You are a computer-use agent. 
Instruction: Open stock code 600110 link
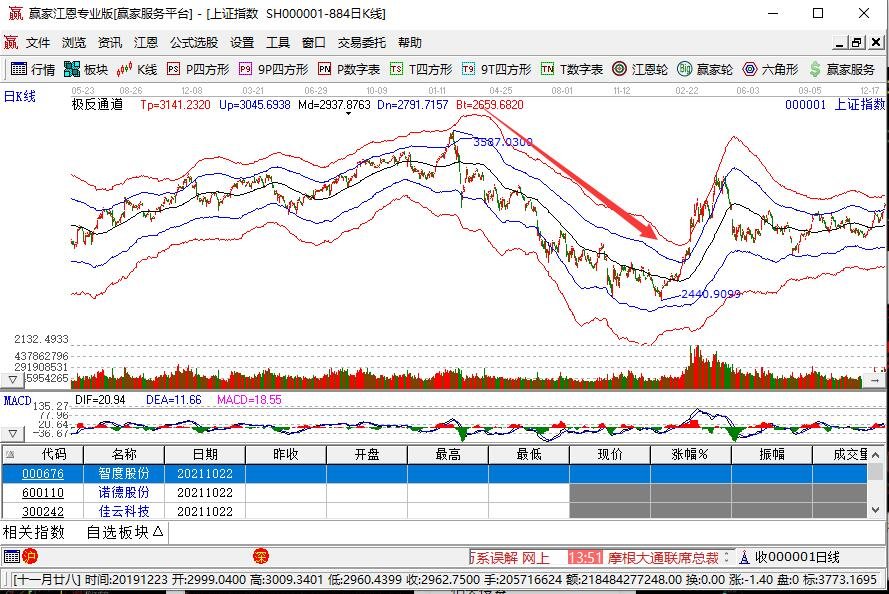click(43, 493)
